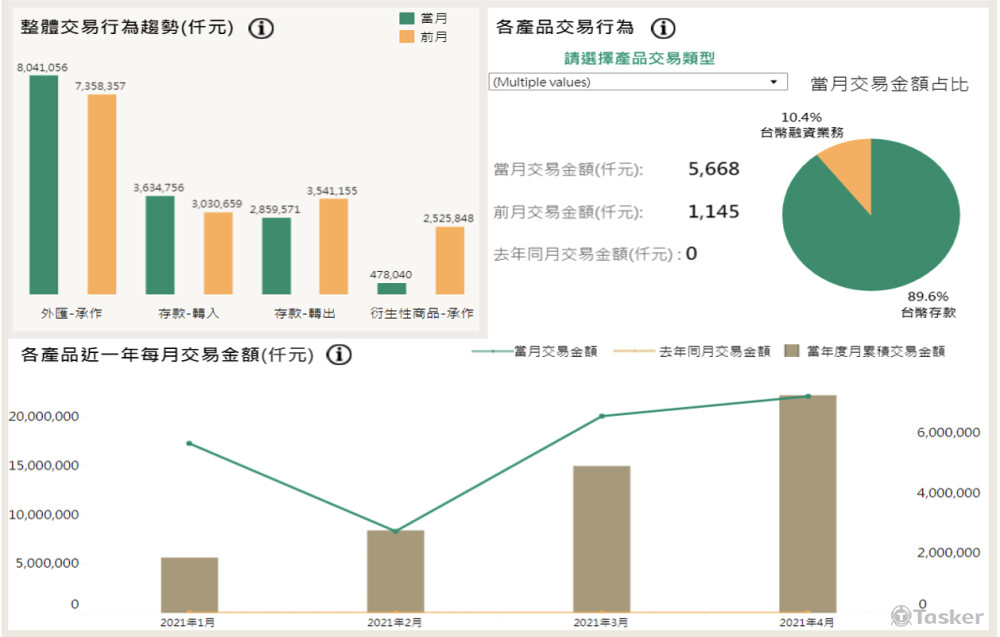Open the (Multiple values) product type dropdown

[638, 82]
